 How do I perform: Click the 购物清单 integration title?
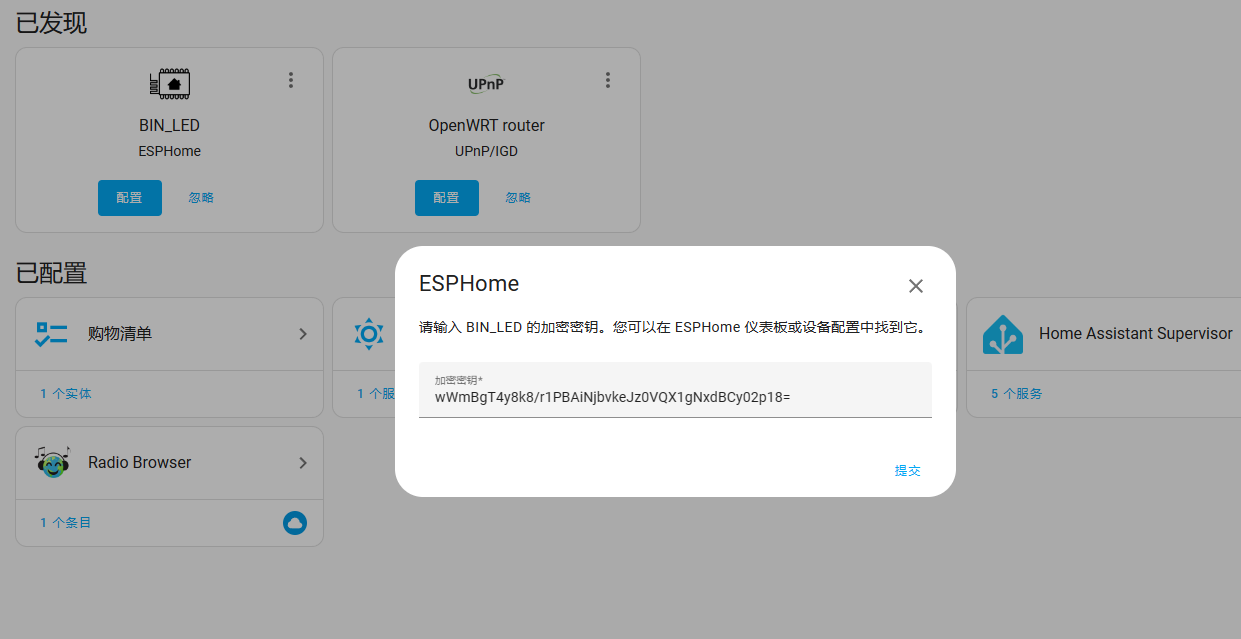pyautogui.click(x=120, y=334)
